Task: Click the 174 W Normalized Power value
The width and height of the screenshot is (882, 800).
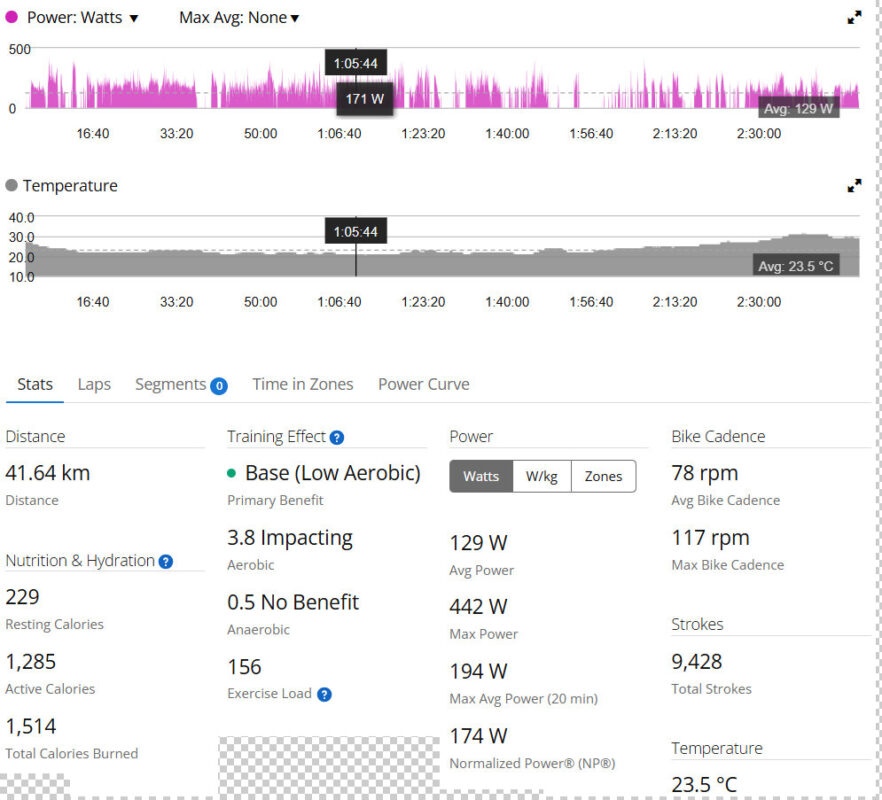Action: 478,736
